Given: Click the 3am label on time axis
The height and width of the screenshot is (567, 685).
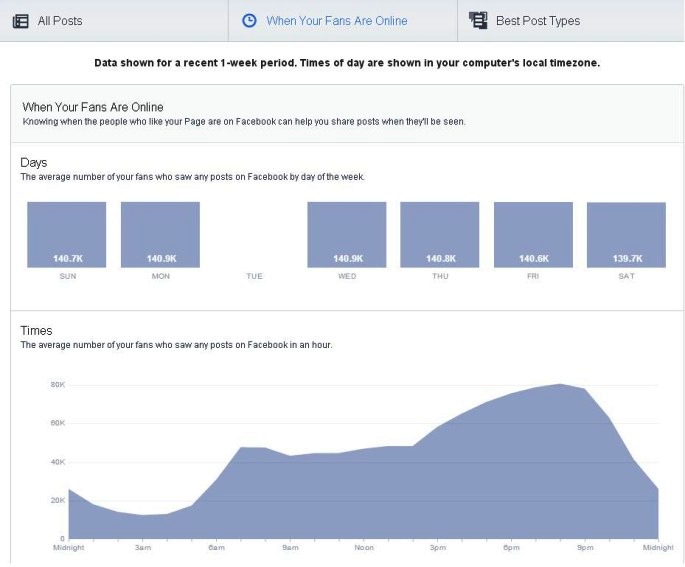Looking at the screenshot, I should point(143,548).
